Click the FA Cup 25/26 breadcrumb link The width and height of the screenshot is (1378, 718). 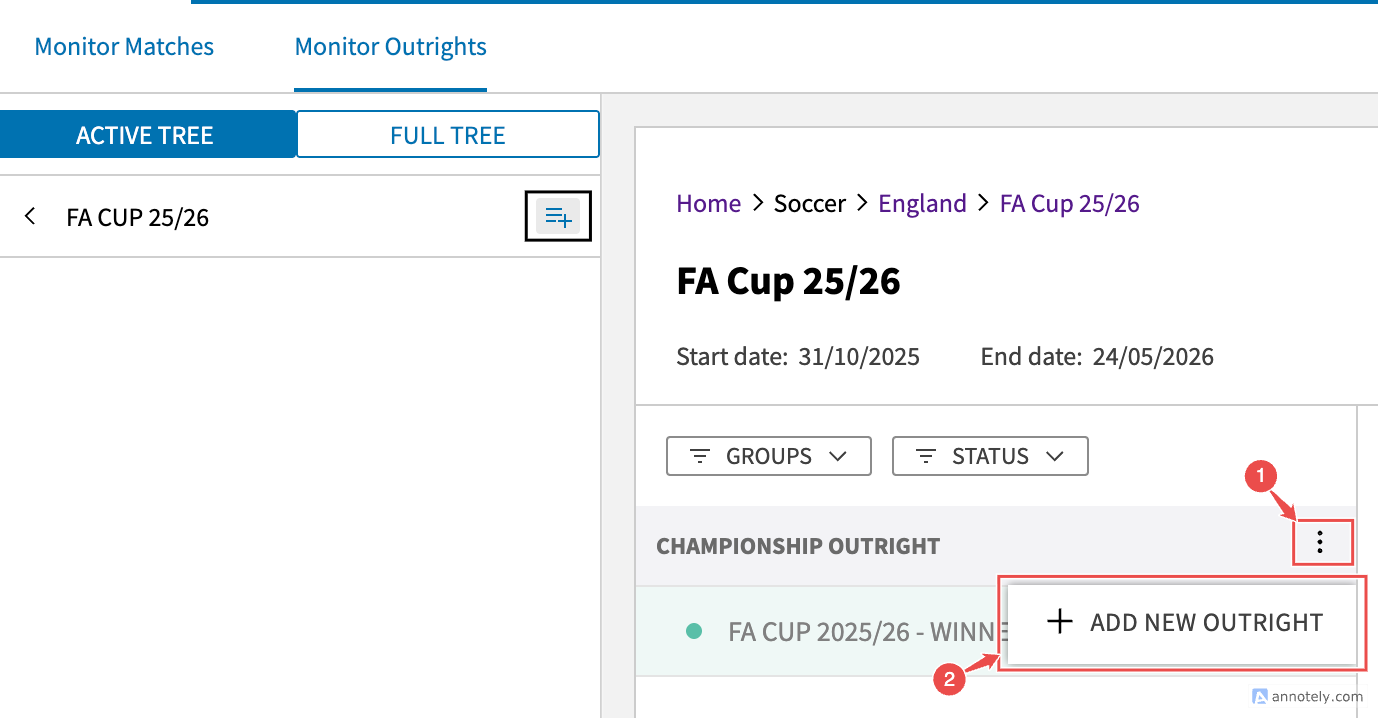(1069, 204)
